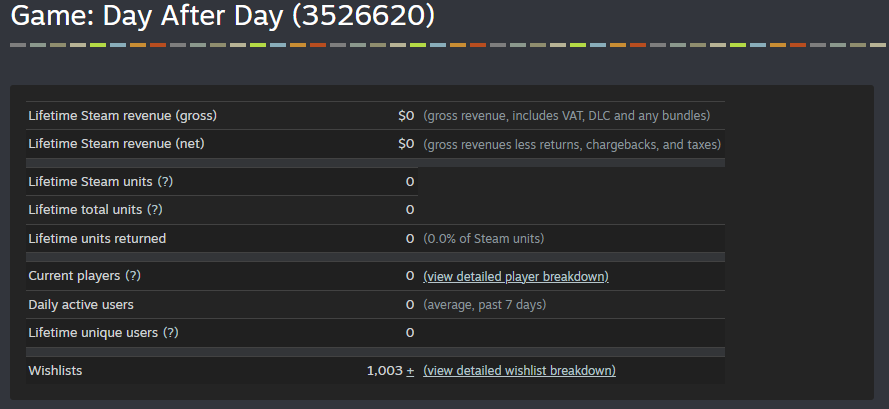Click the Lifetime total units label
This screenshot has height=409, width=889.
(85, 210)
